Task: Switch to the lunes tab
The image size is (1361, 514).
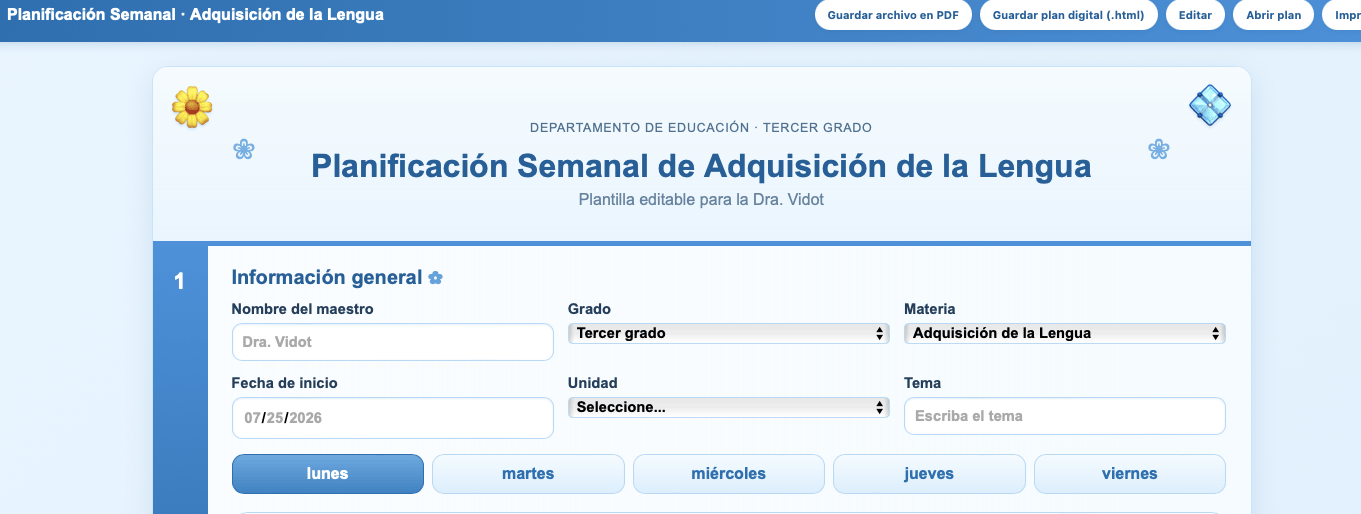Action: 328,474
